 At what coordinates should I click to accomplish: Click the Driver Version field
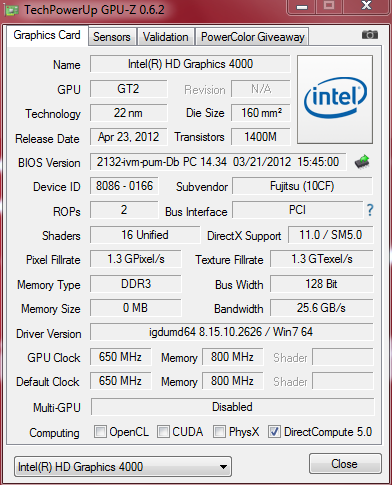(231, 332)
